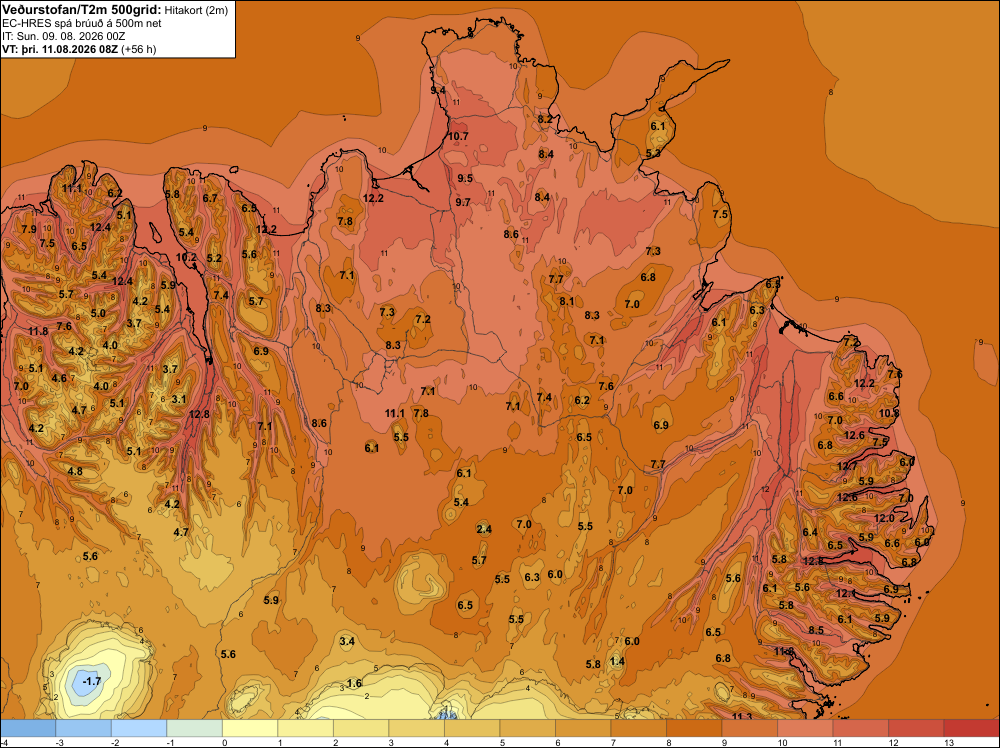Click the '11.3' value at the map's bottom edge
The width and height of the screenshot is (1000, 748).
coord(742,716)
